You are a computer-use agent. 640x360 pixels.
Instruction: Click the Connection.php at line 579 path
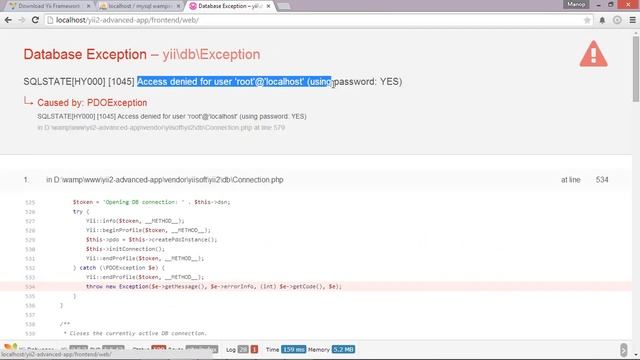click(161, 128)
